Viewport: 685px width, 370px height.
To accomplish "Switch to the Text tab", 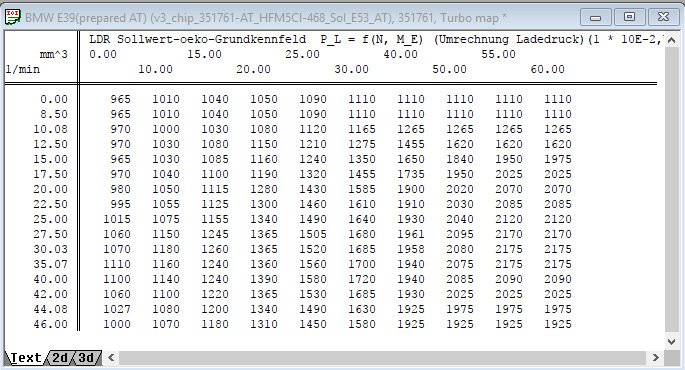I will [x=25, y=358].
